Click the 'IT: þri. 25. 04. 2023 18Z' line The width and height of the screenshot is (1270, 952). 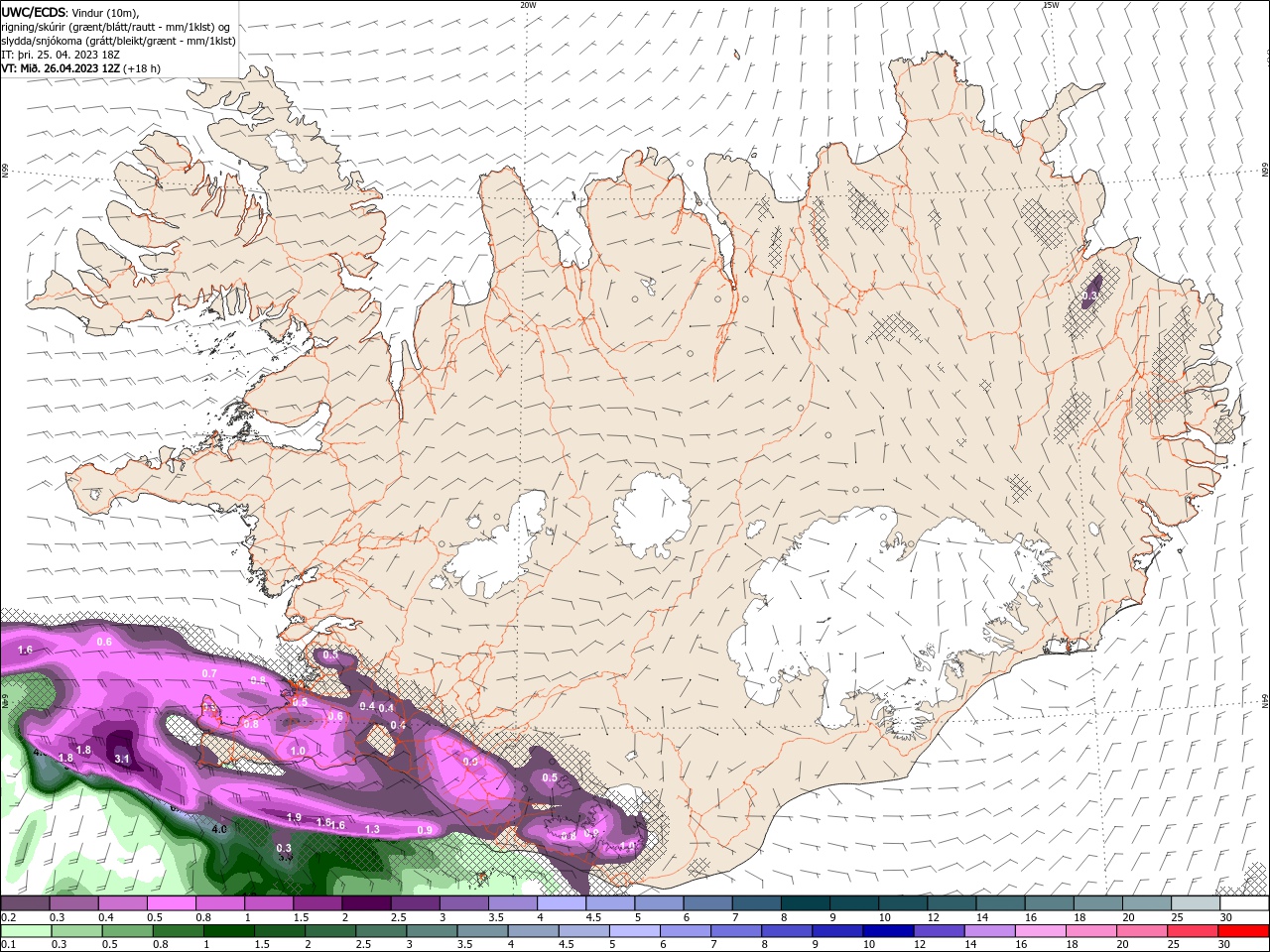click(62, 55)
